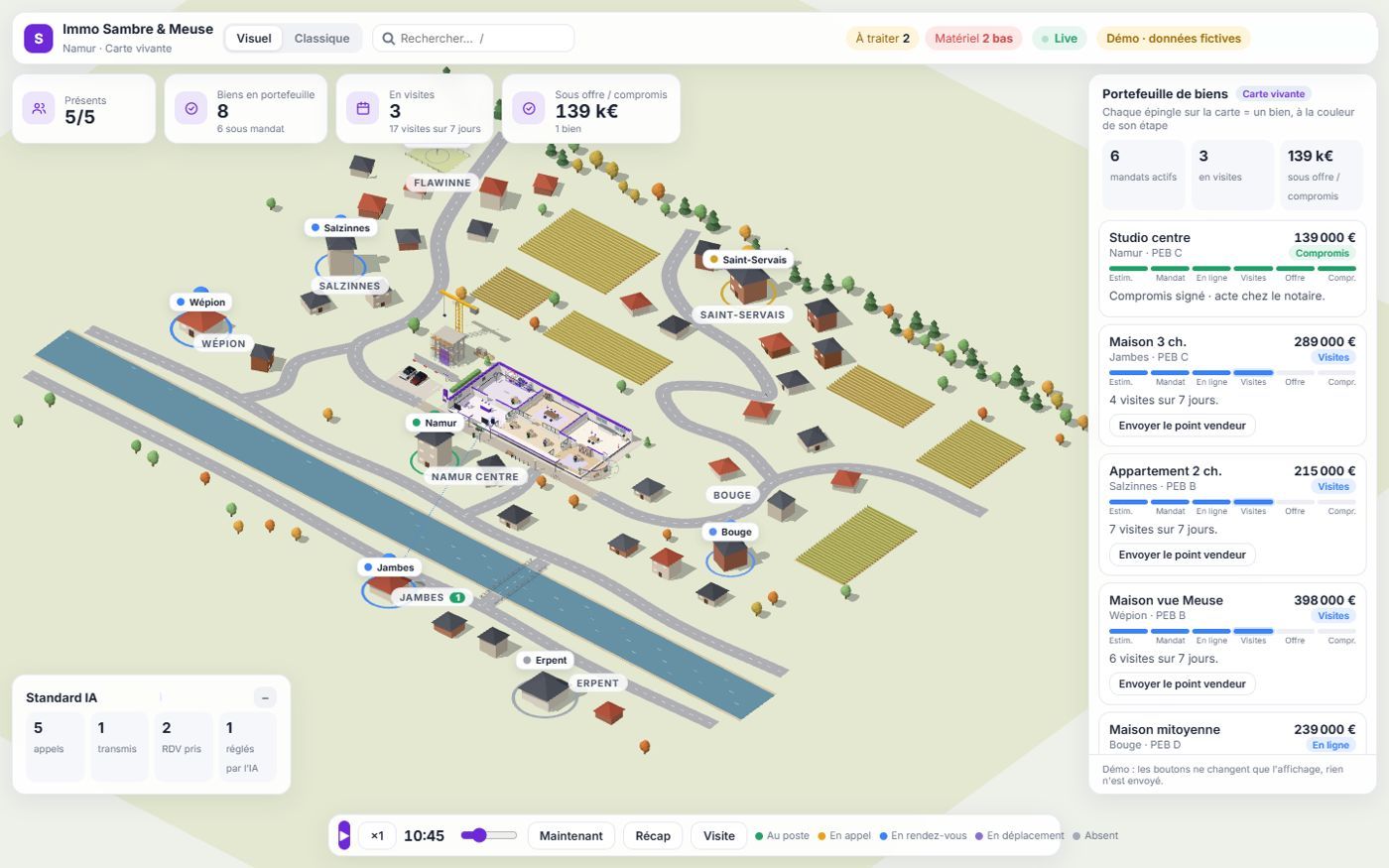1389x868 pixels.
Task: Switch to the Visuel view
Action: tap(254, 39)
